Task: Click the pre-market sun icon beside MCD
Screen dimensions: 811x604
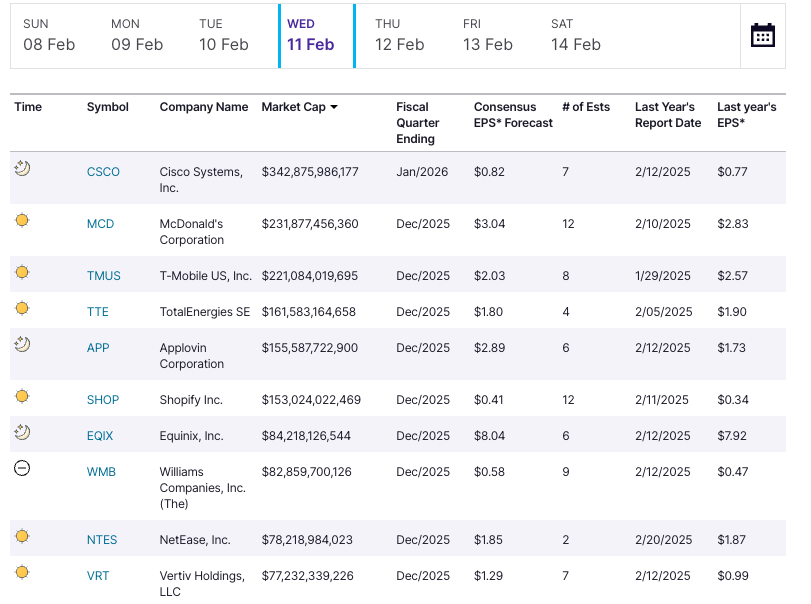Action: click(x=21, y=217)
